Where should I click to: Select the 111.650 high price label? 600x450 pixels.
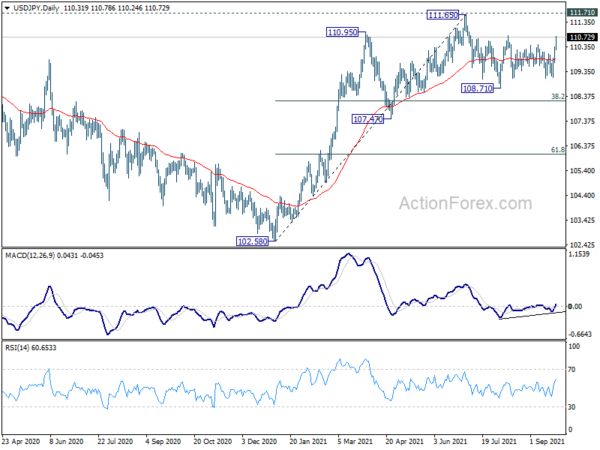443,15
